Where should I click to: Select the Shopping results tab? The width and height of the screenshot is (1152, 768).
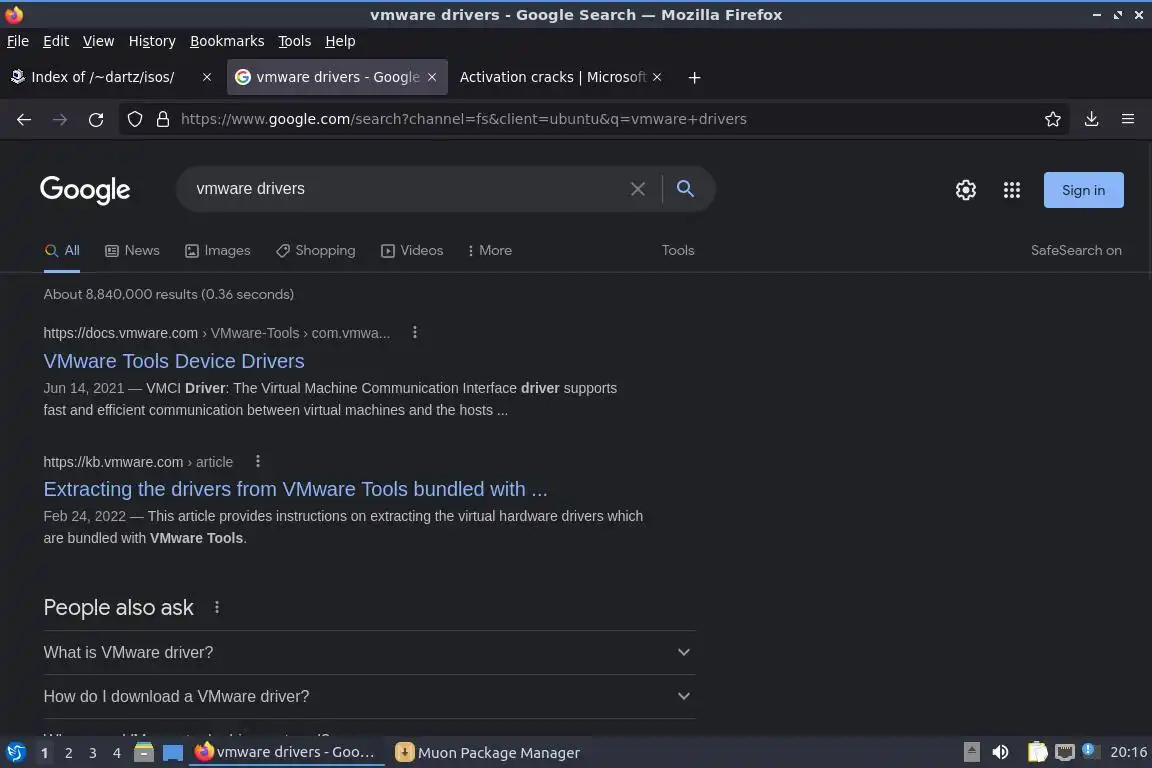tap(316, 251)
